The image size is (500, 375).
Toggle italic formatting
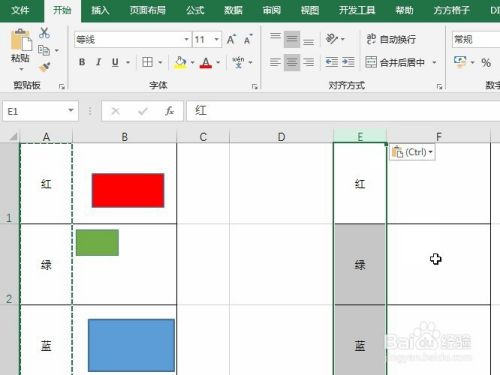pyautogui.click(x=99, y=62)
